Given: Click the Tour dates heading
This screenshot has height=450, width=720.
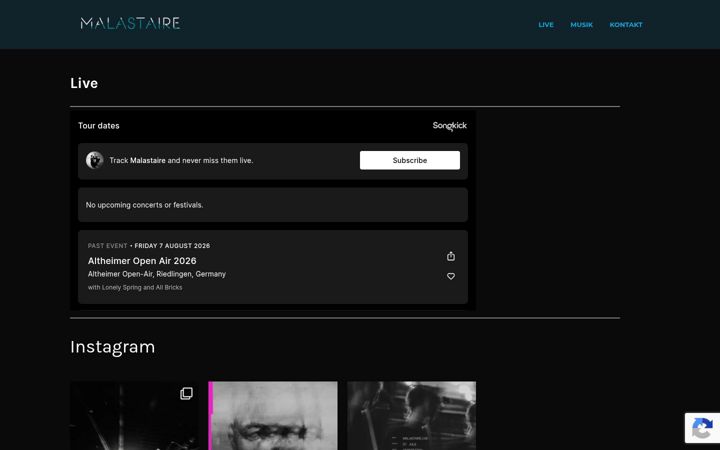Looking at the screenshot, I should tap(99, 126).
